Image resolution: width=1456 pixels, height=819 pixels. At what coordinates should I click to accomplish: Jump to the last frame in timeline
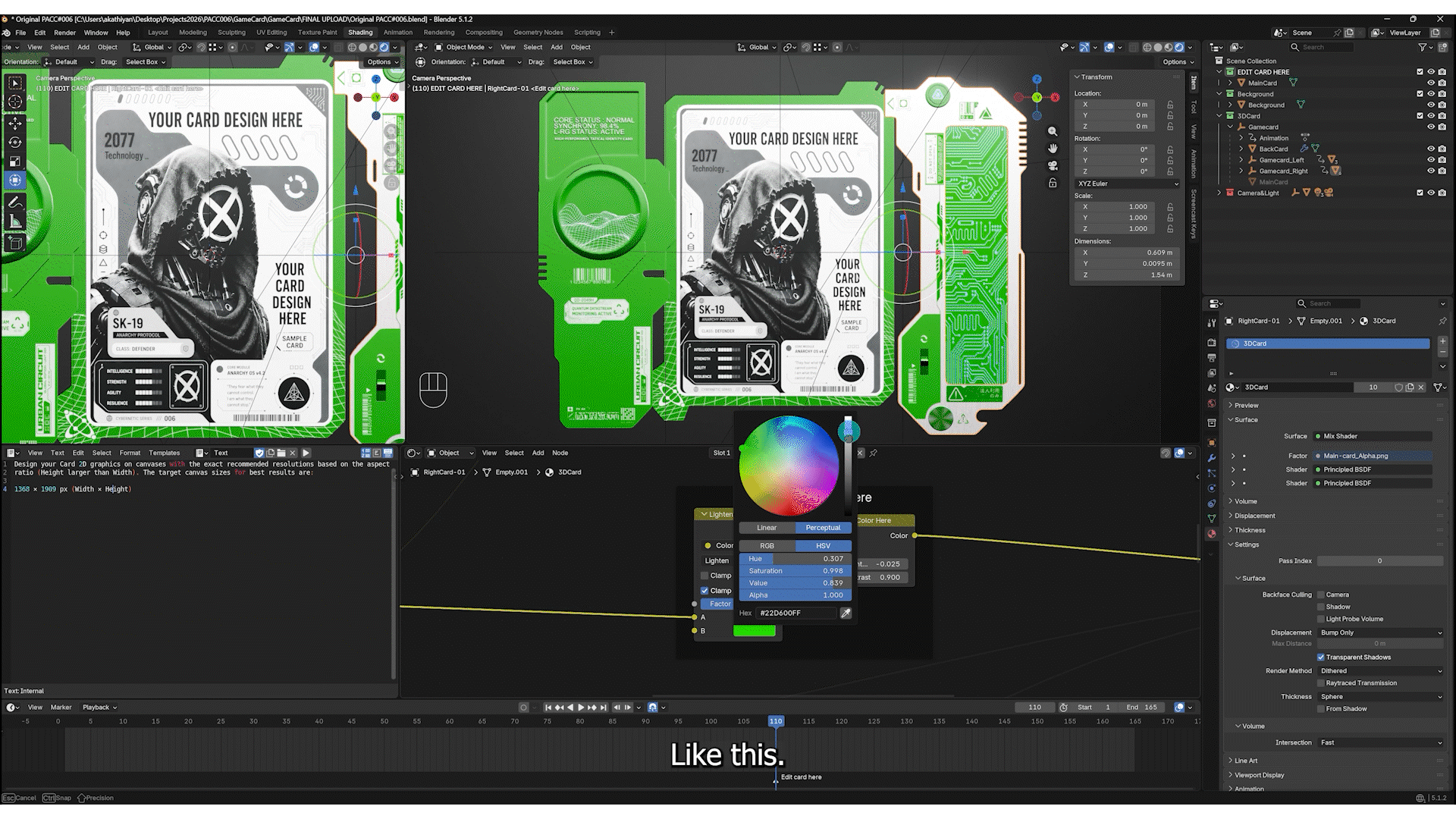[x=604, y=708]
